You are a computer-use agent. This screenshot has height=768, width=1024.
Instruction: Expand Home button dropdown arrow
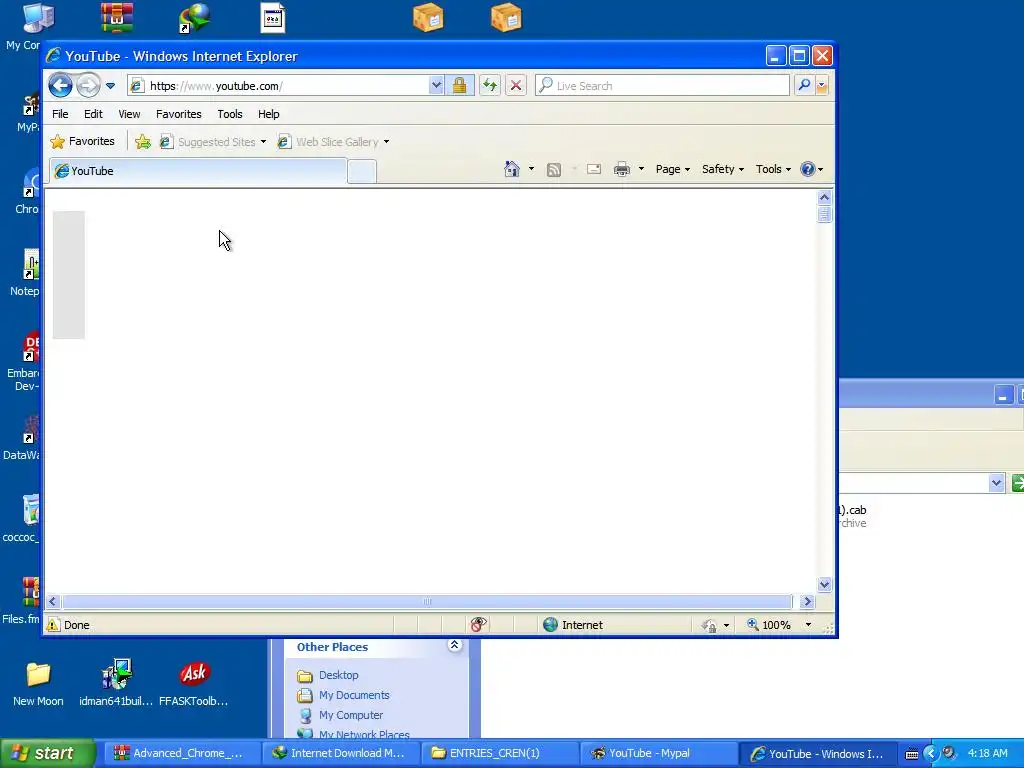click(x=532, y=169)
